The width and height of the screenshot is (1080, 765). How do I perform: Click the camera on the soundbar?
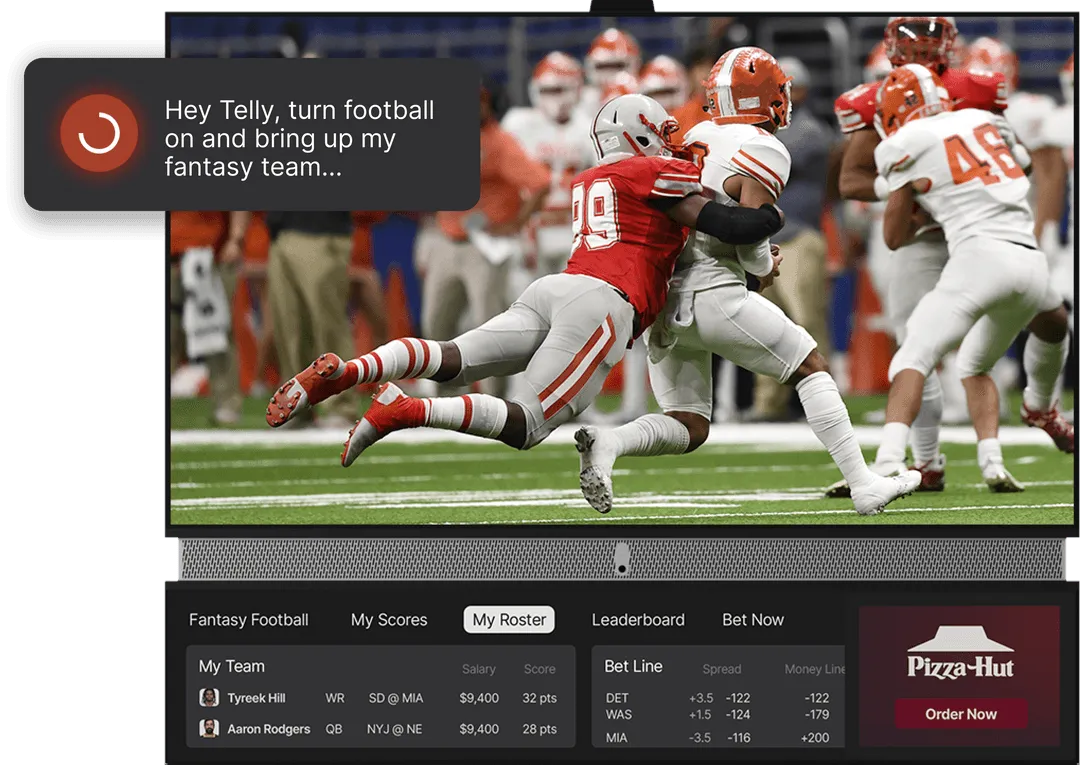pyautogui.click(x=621, y=558)
